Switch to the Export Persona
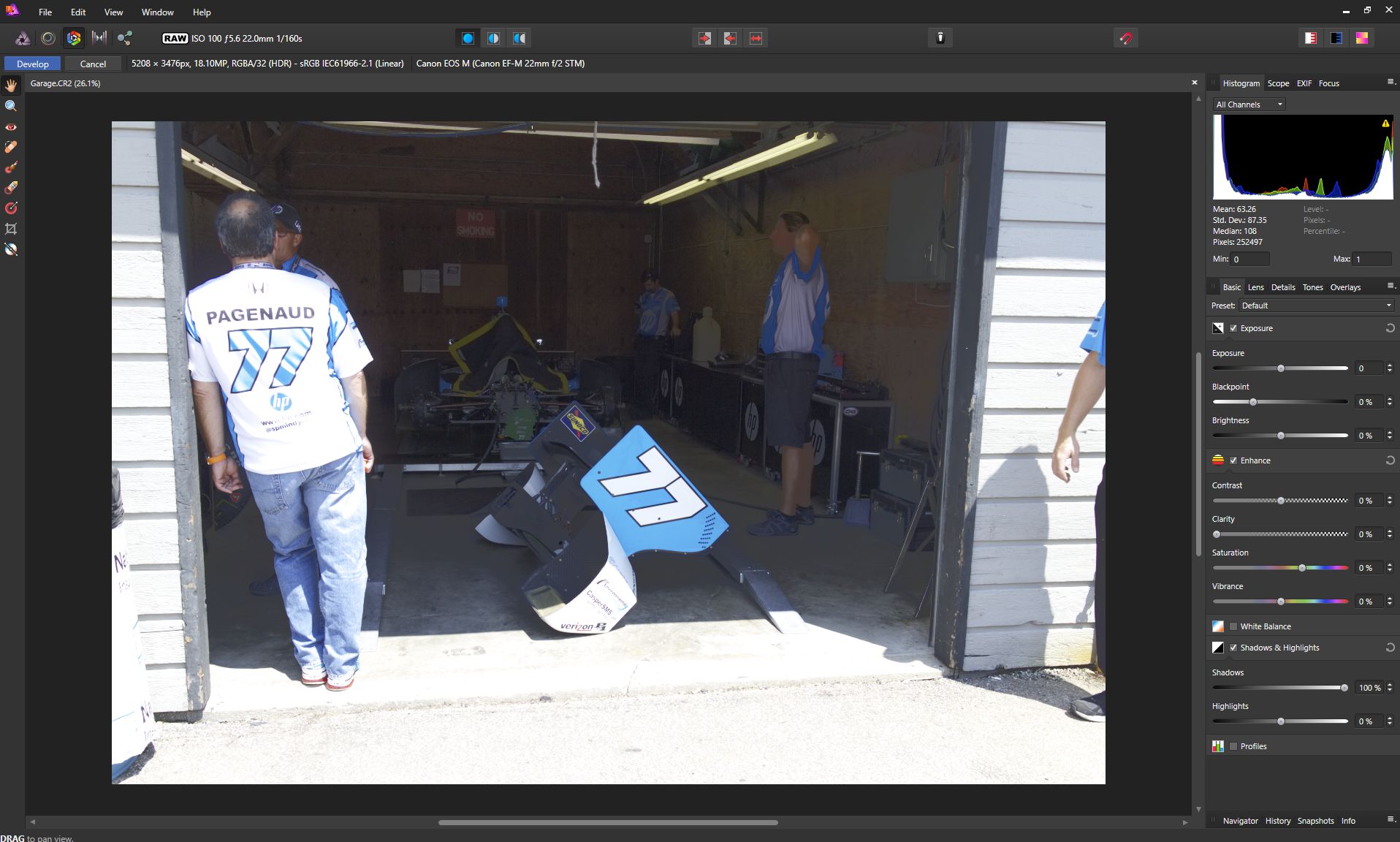Screen dimensions: 1400x842 click(125, 38)
